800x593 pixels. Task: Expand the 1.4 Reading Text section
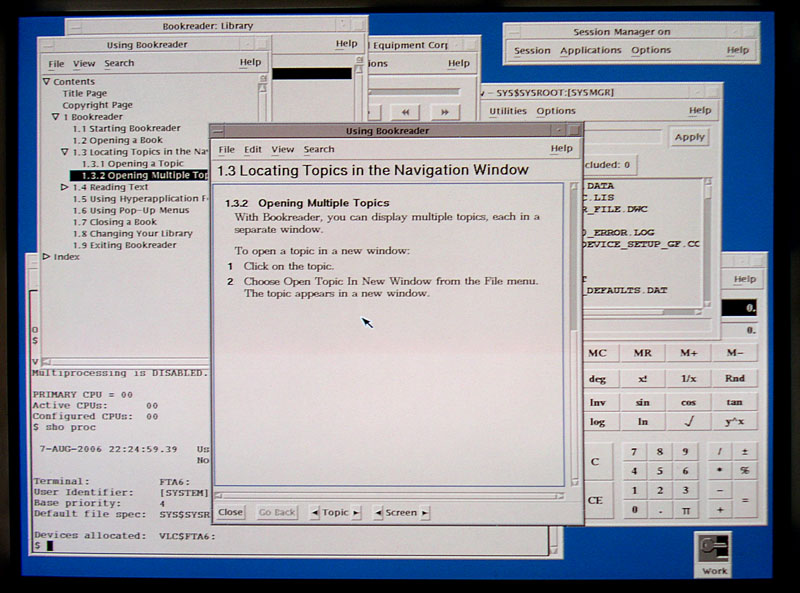[65, 187]
